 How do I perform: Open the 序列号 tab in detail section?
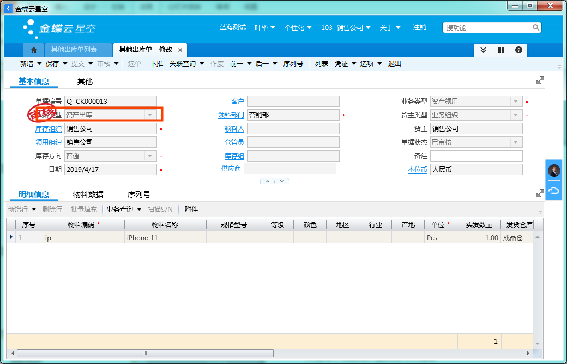coord(138,194)
